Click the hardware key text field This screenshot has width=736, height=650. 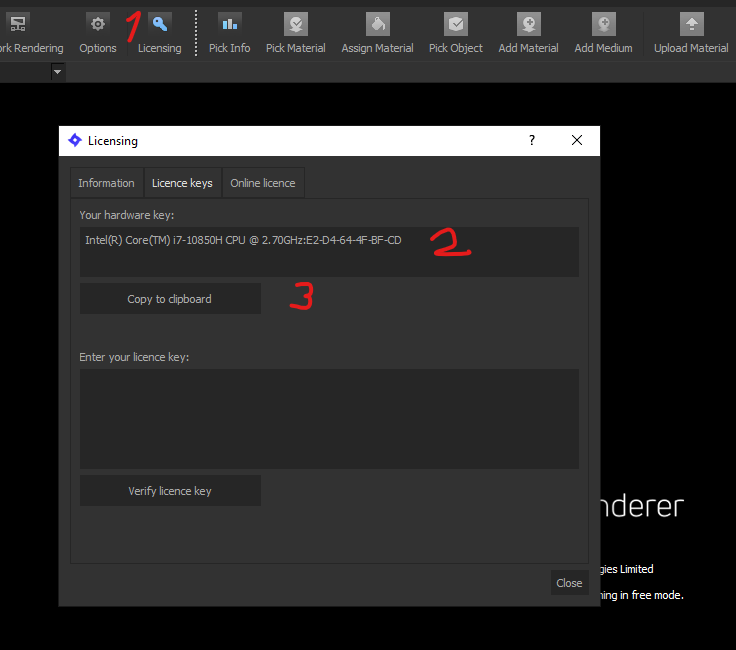pos(329,251)
